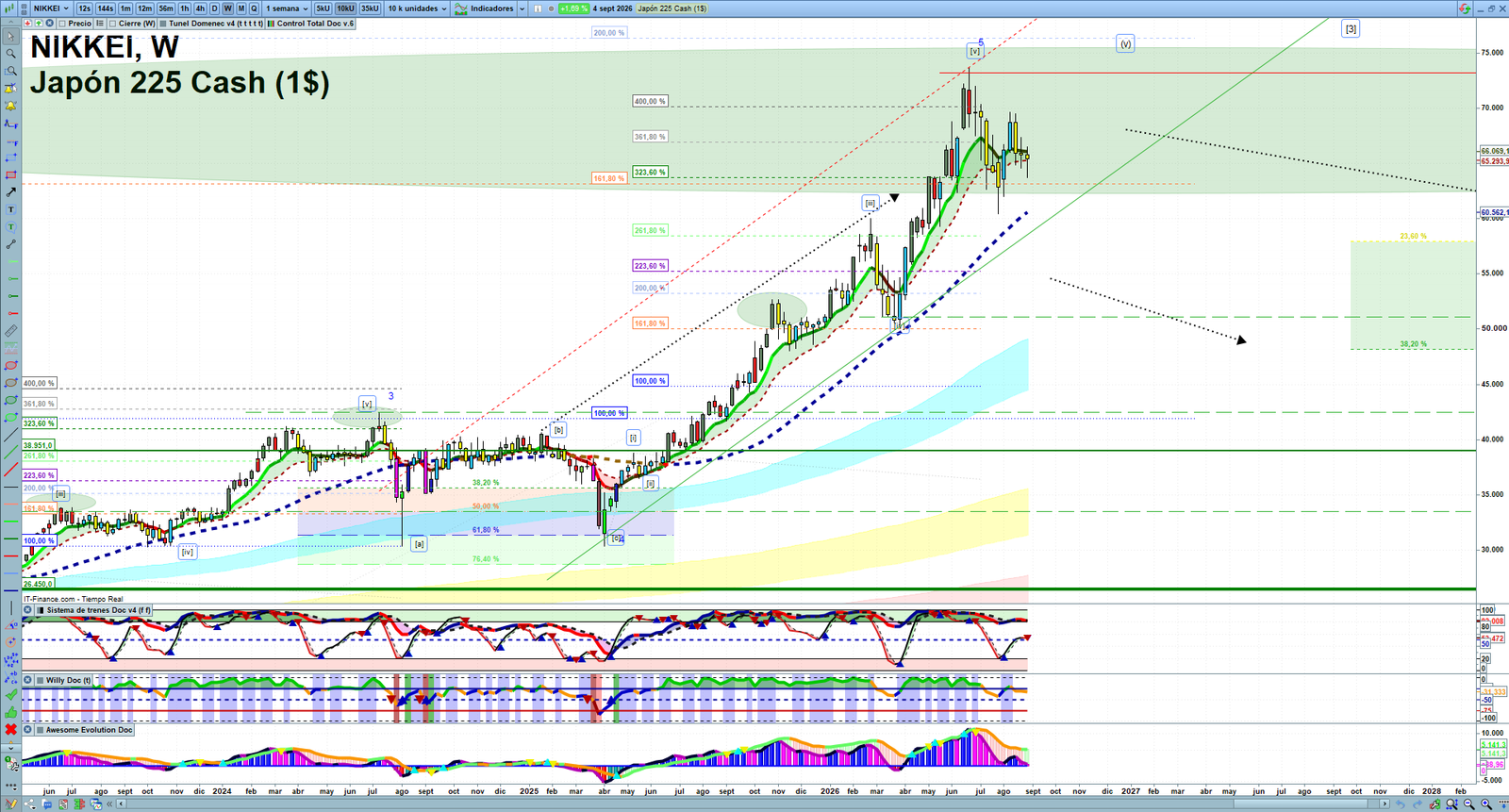
Task: Click the 35kU units button
Action: pos(370,8)
